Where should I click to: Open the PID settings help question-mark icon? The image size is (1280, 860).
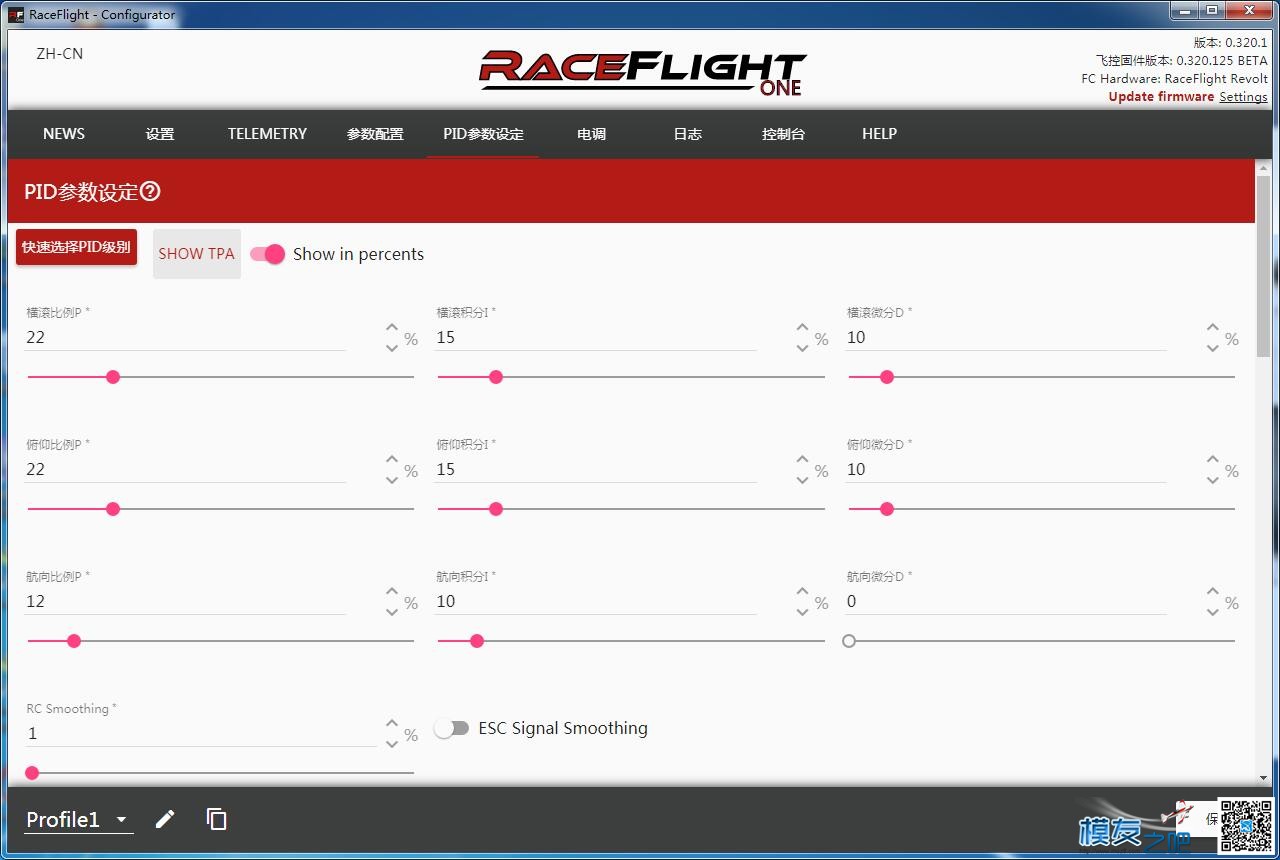150,191
